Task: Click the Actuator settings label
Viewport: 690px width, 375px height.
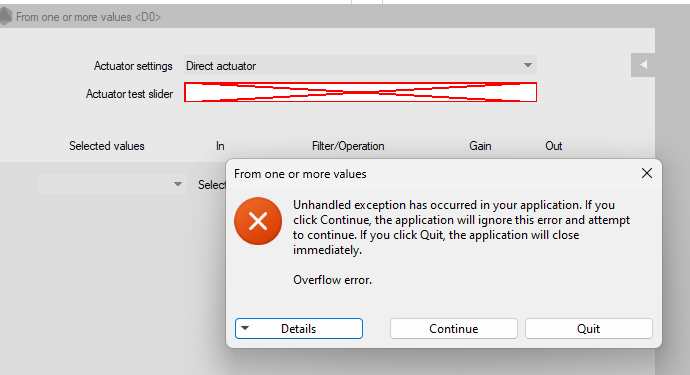Action: [x=133, y=66]
